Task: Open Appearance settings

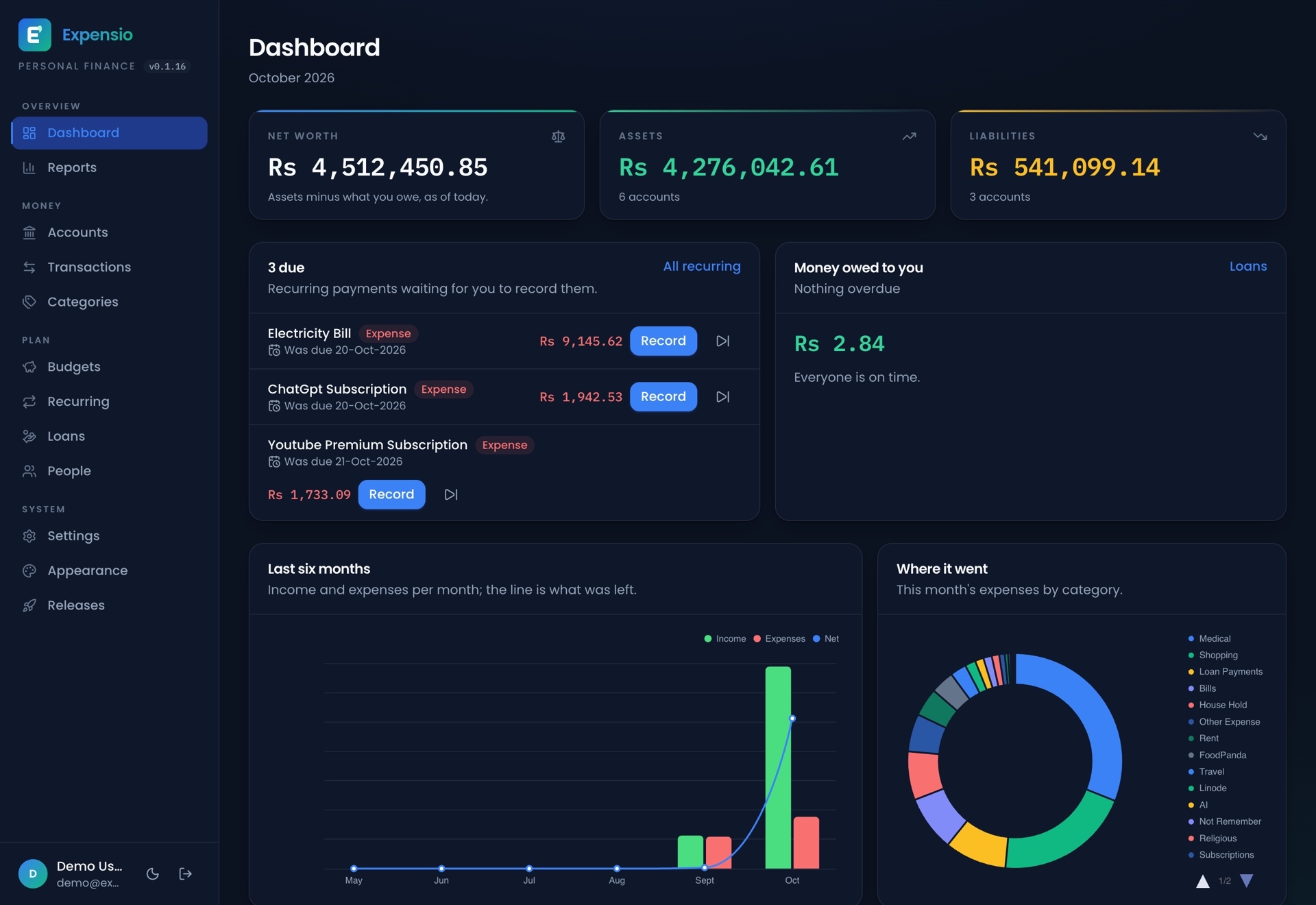Action: coord(110,570)
